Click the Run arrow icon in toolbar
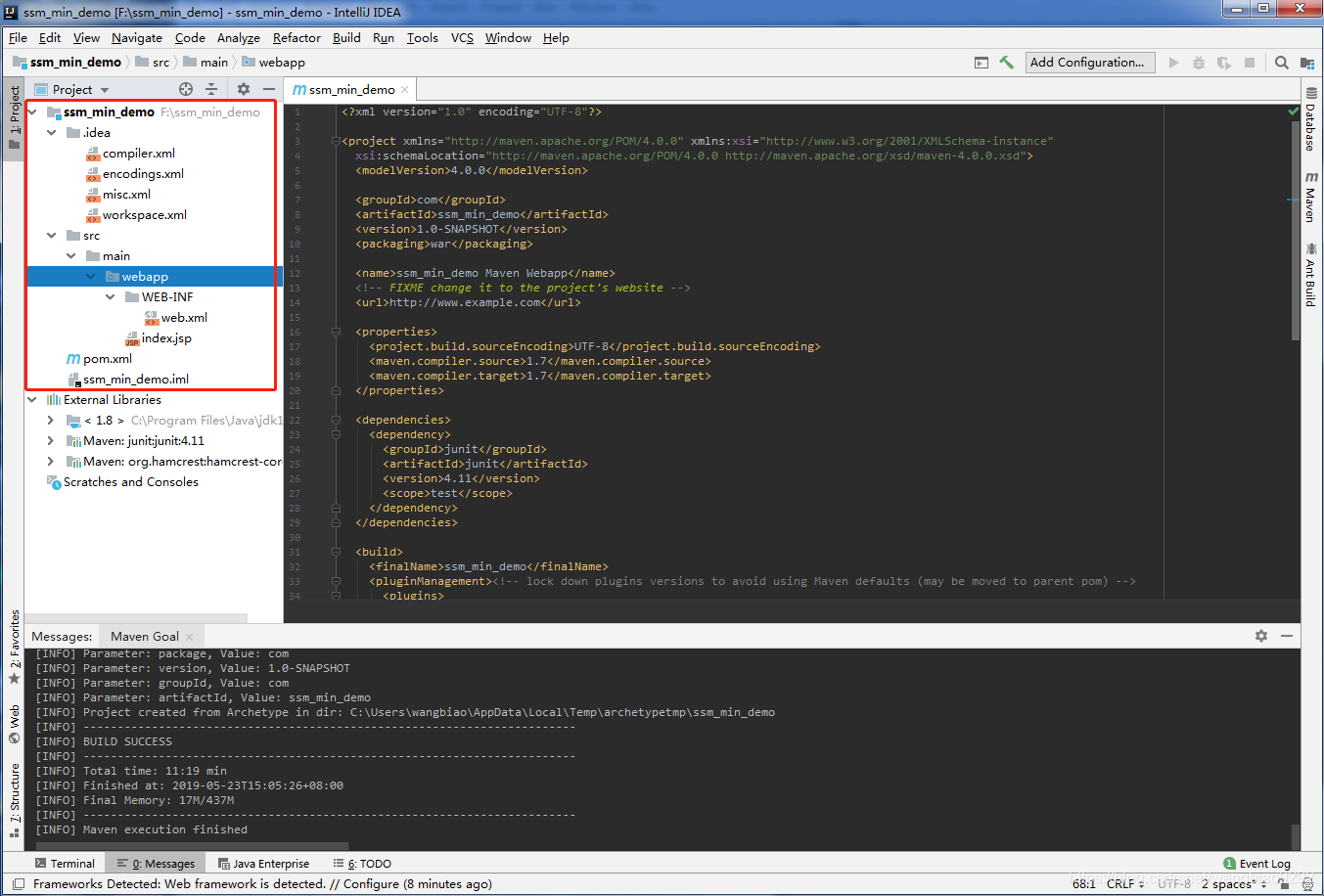 [x=1173, y=63]
